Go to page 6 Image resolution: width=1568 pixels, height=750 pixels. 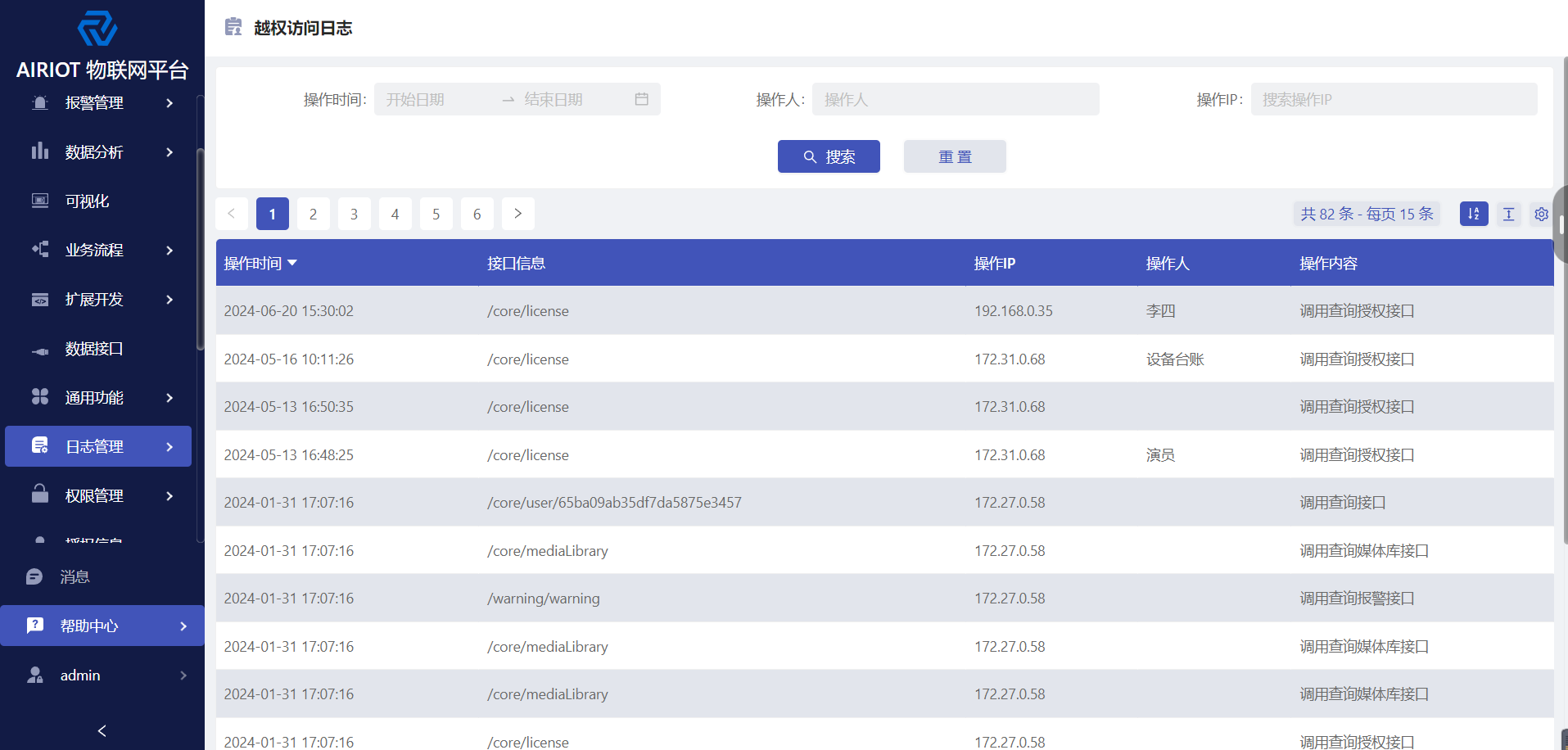(x=477, y=214)
